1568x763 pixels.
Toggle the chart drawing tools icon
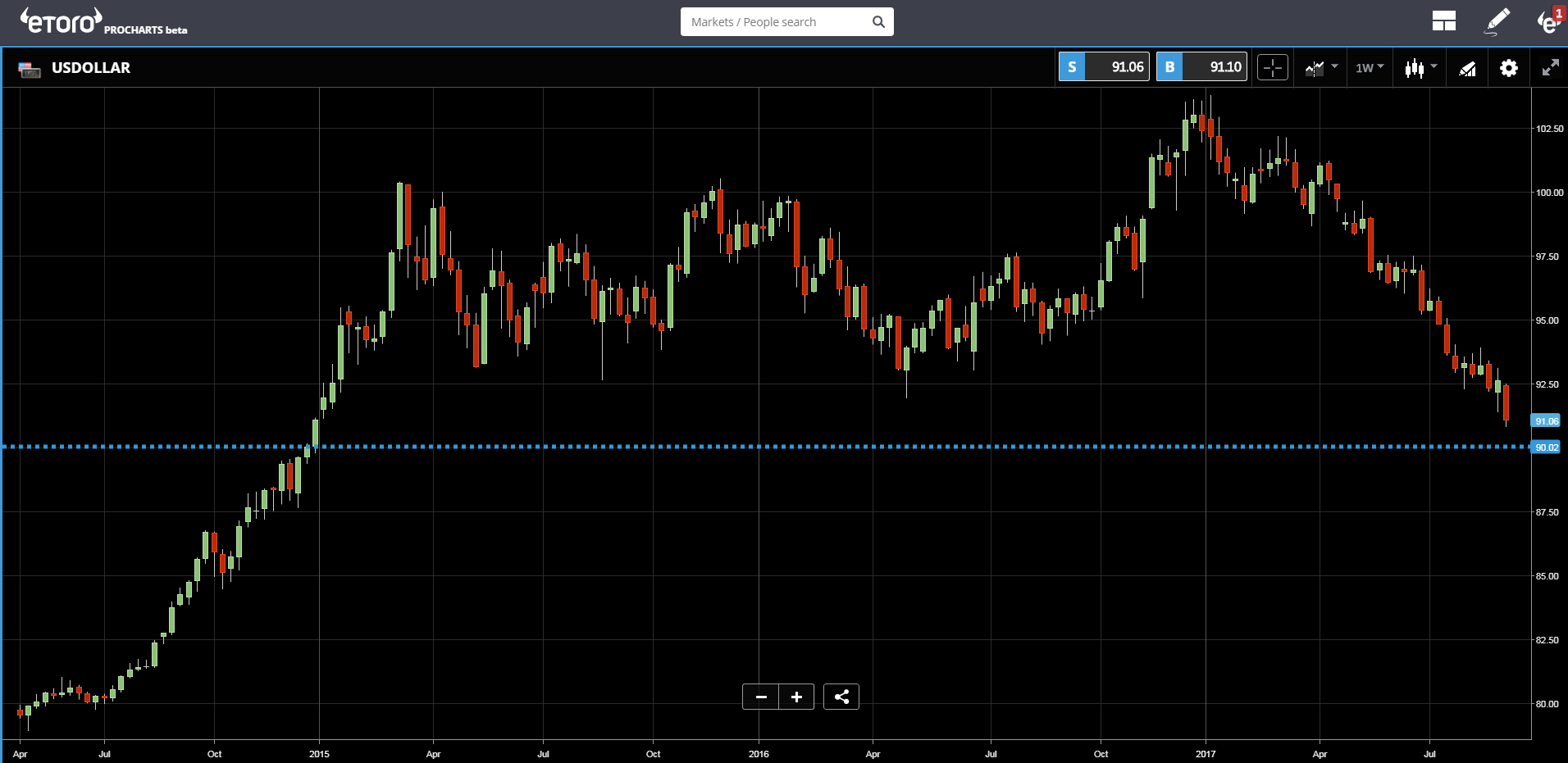pyautogui.click(x=1467, y=69)
